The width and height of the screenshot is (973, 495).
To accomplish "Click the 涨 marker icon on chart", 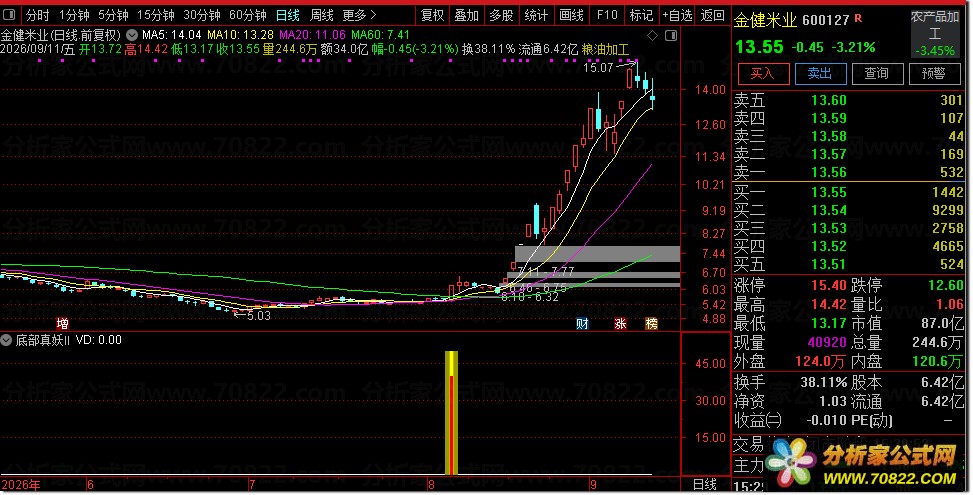I will (x=621, y=323).
